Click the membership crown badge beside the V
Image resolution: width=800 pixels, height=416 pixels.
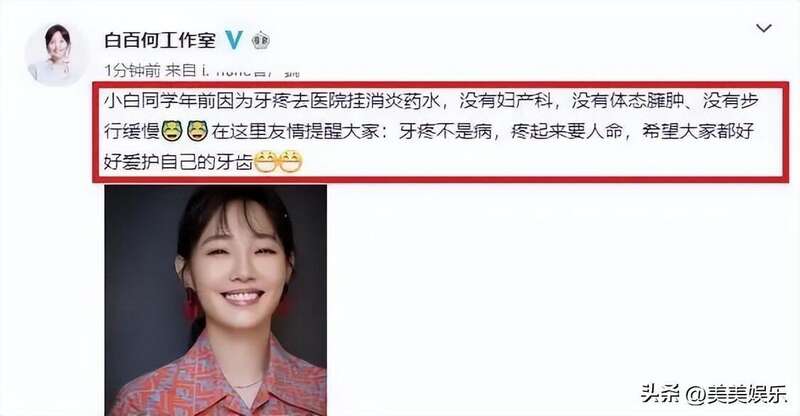point(260,40)
